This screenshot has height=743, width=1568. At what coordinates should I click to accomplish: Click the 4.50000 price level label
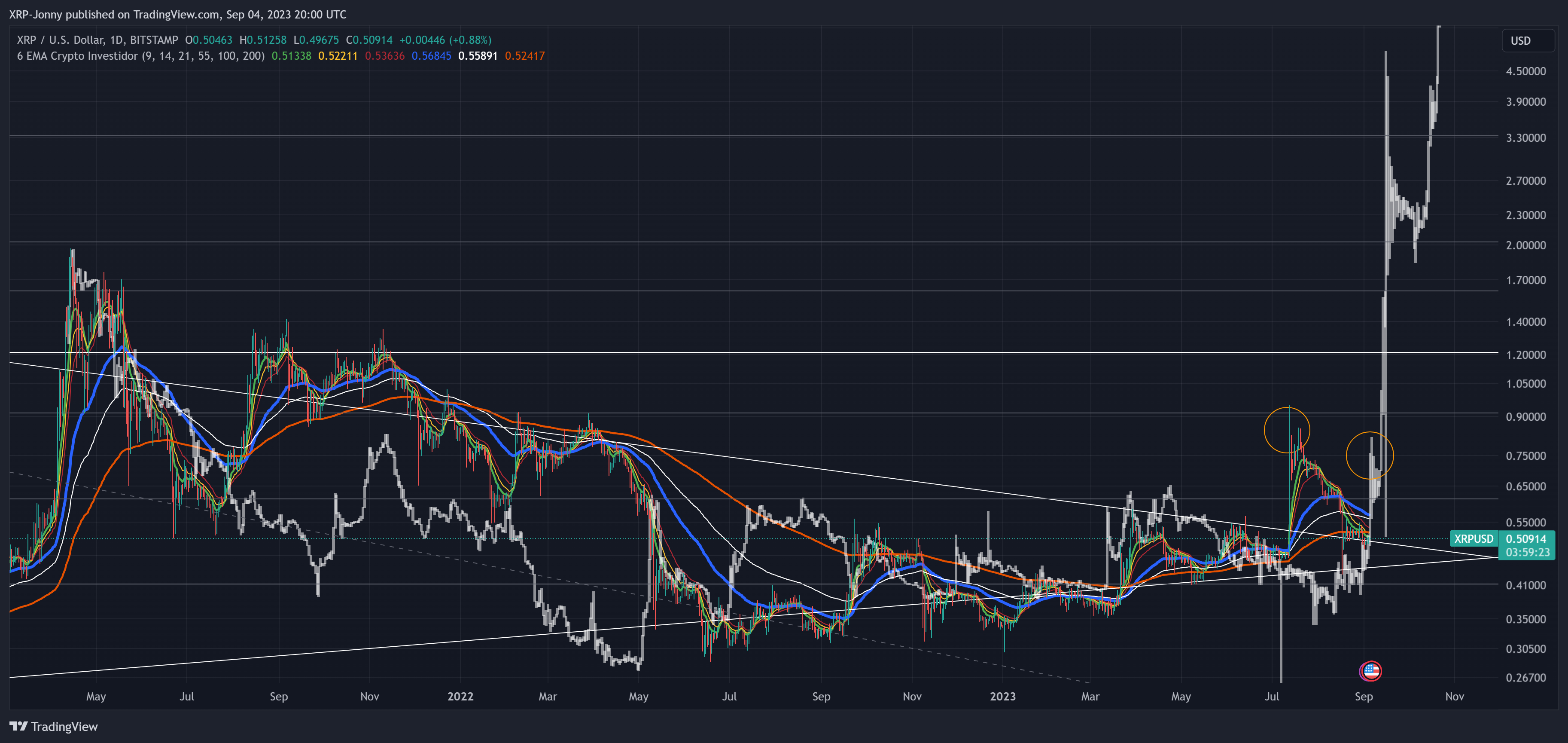coord(1525,70)
